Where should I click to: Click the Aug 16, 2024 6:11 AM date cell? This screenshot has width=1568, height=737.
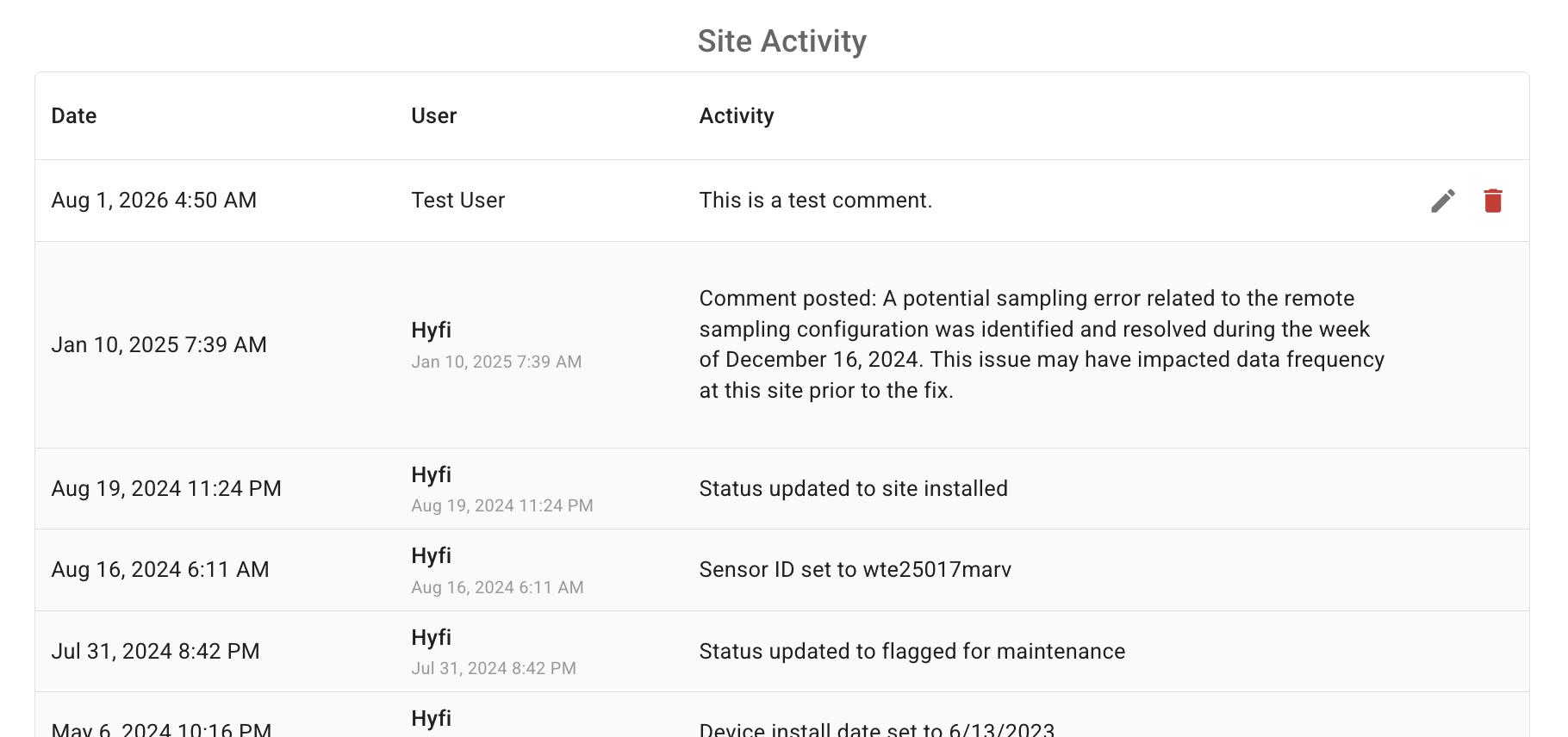tap(160, 570)
